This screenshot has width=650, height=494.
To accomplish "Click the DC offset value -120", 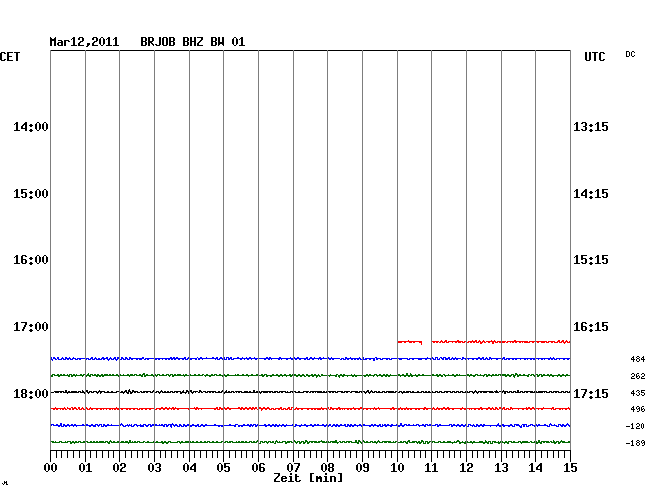I will click(635, 426).
